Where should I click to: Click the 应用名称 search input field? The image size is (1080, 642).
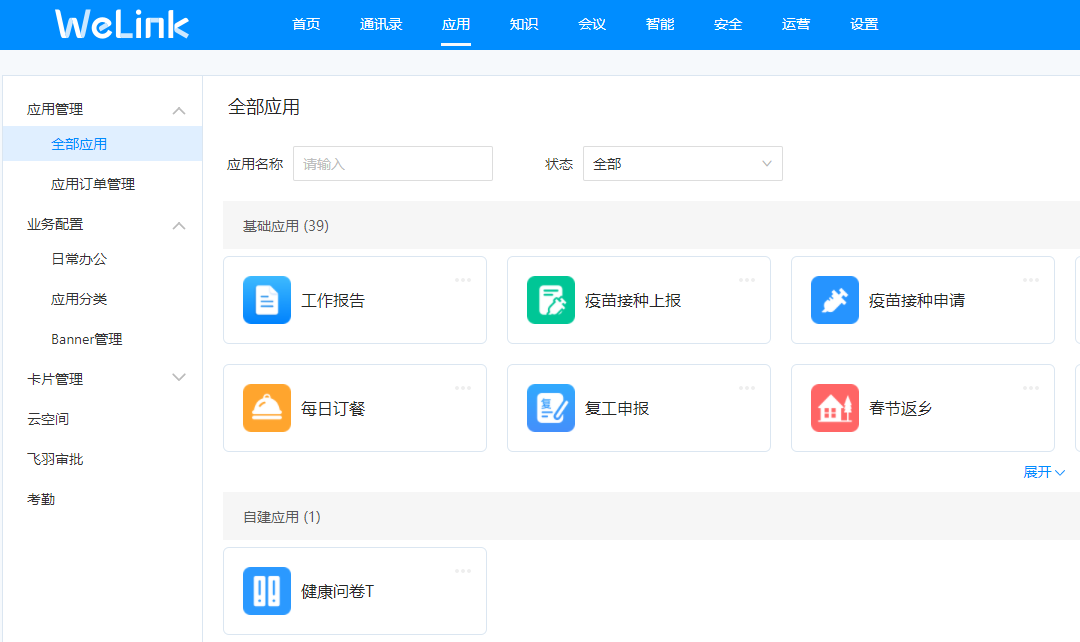pos(392,163)
